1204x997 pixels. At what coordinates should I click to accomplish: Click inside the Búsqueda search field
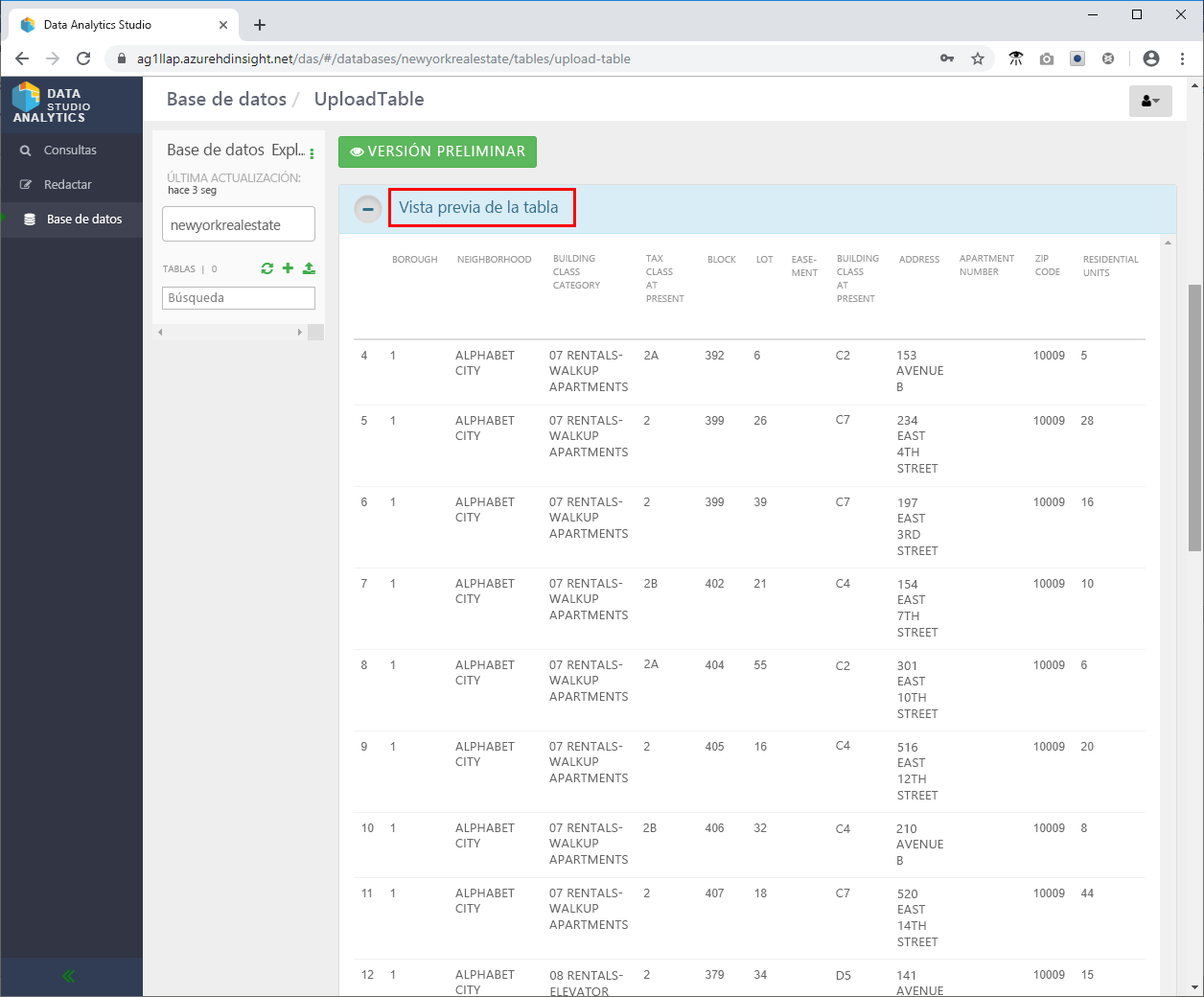(x=238, y=298)
